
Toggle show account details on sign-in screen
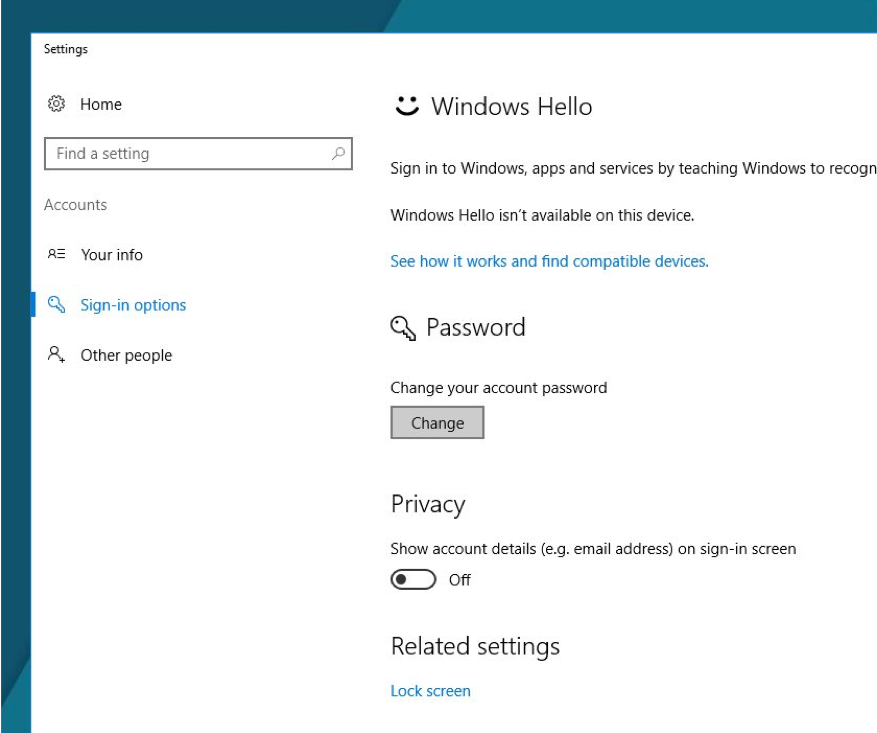click(x=413, y=580)
